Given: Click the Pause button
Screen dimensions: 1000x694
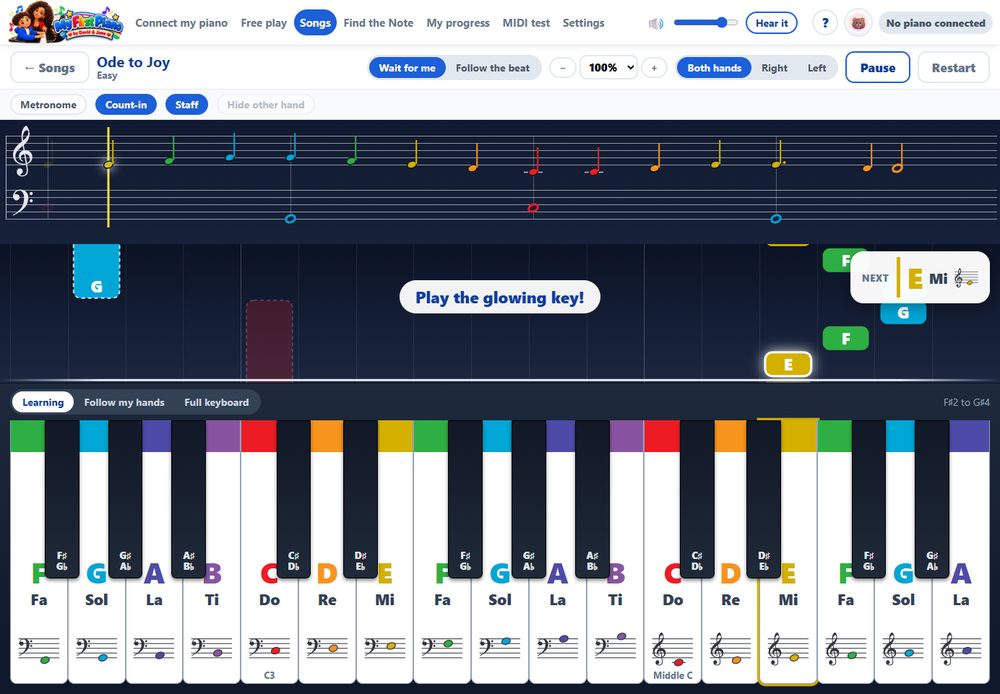Looking at the screenshot, I should coord(878,68).
